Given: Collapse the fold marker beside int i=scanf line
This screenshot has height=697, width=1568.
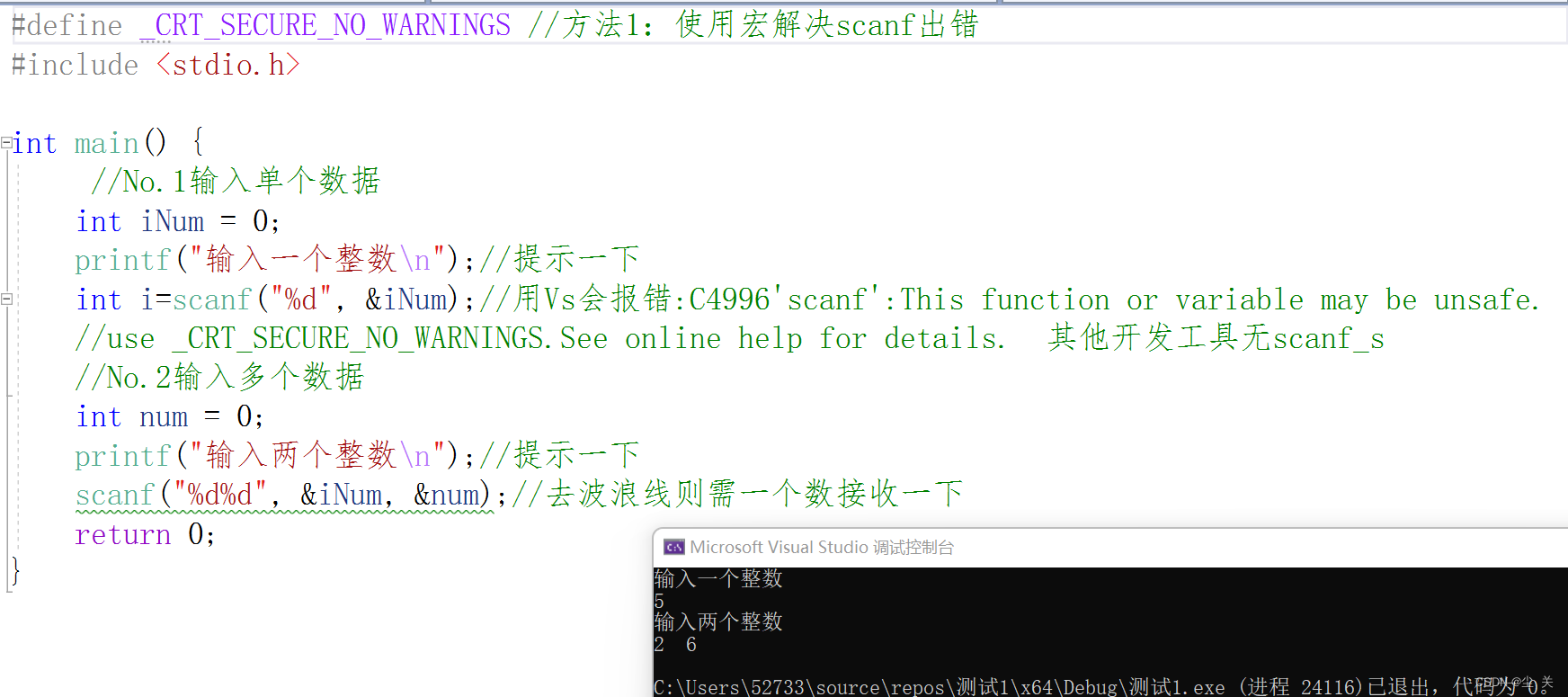Looking at the screenshot, I should (6, 299).
